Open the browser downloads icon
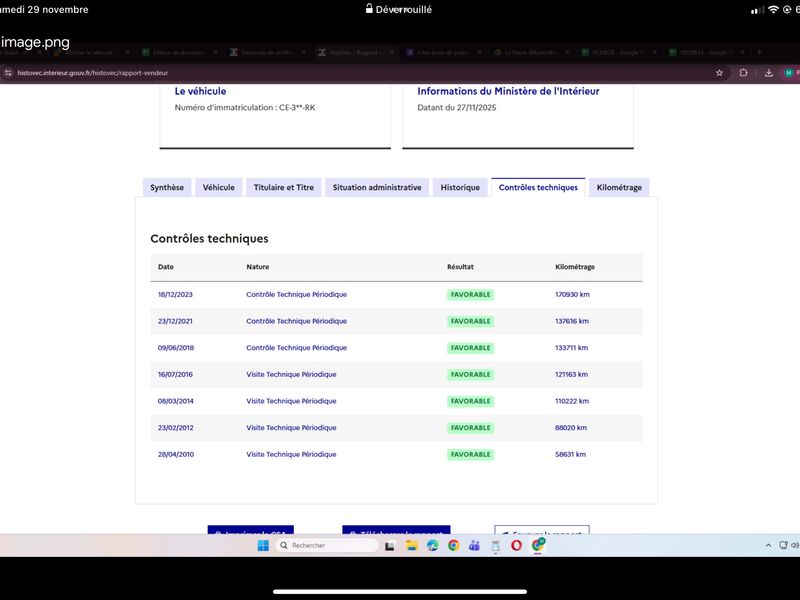Screen dimensions: 800x600 pos(768,73)
